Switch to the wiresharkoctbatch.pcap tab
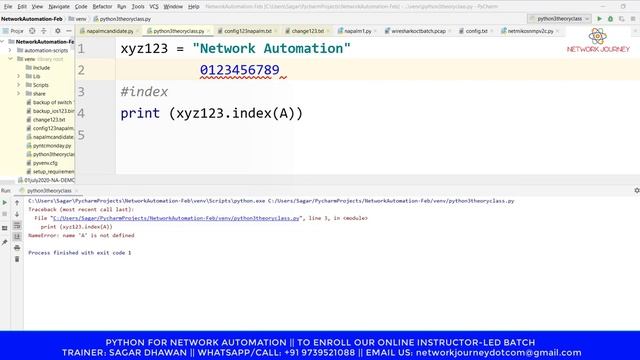640x360 pixels. (418, 31)
